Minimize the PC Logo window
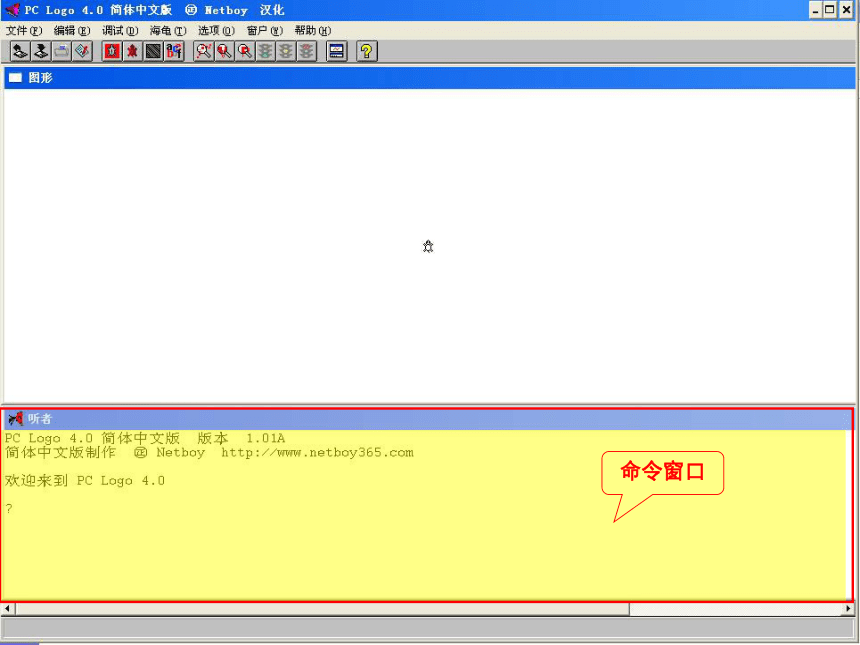Screen dimensions: 860x645 tap(816, 10)
